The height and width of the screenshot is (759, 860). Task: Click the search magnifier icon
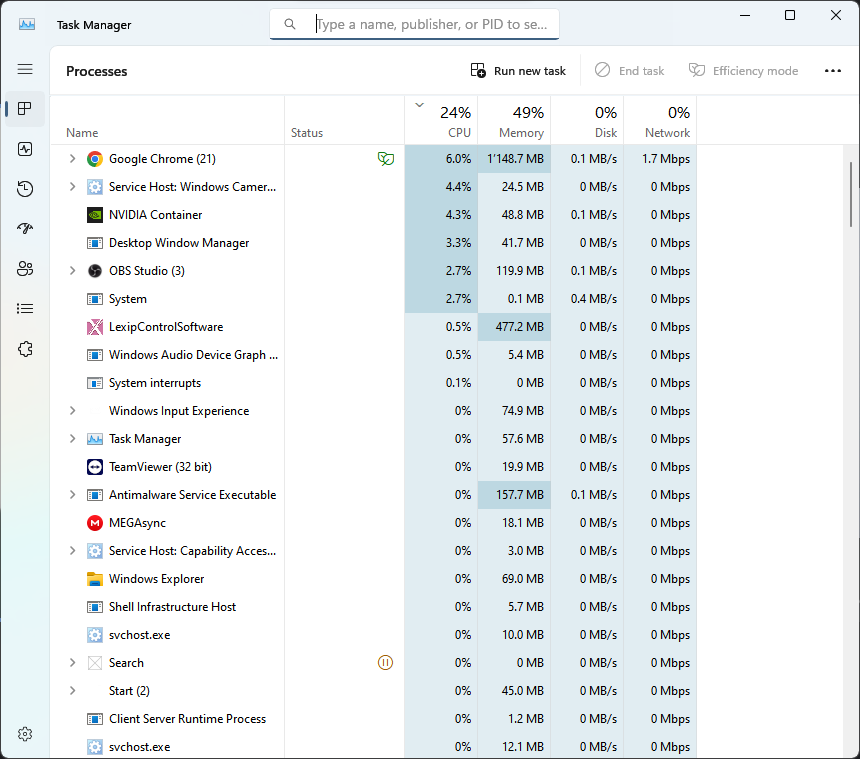point(290,24)
